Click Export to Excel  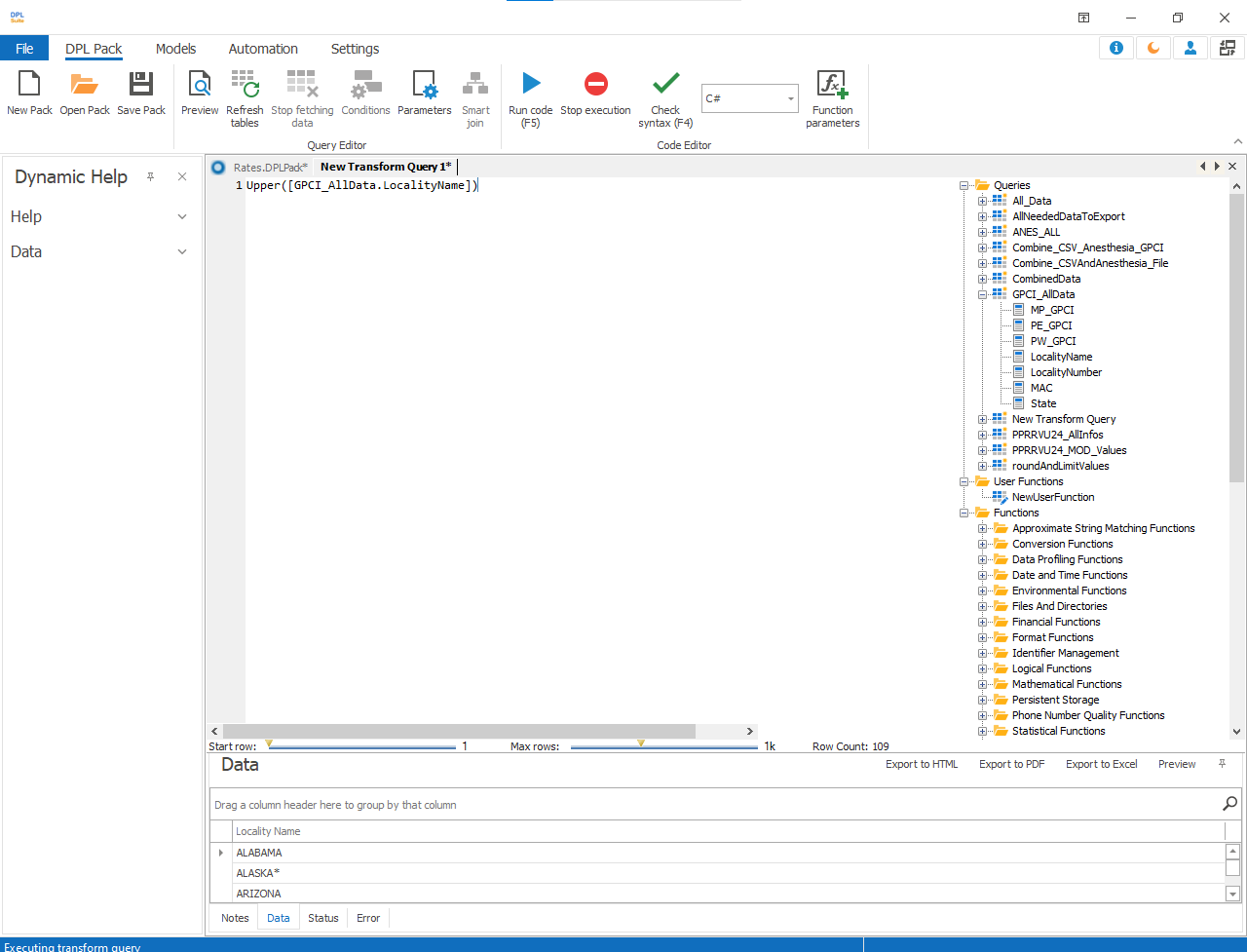click(x=1102, y=764)
